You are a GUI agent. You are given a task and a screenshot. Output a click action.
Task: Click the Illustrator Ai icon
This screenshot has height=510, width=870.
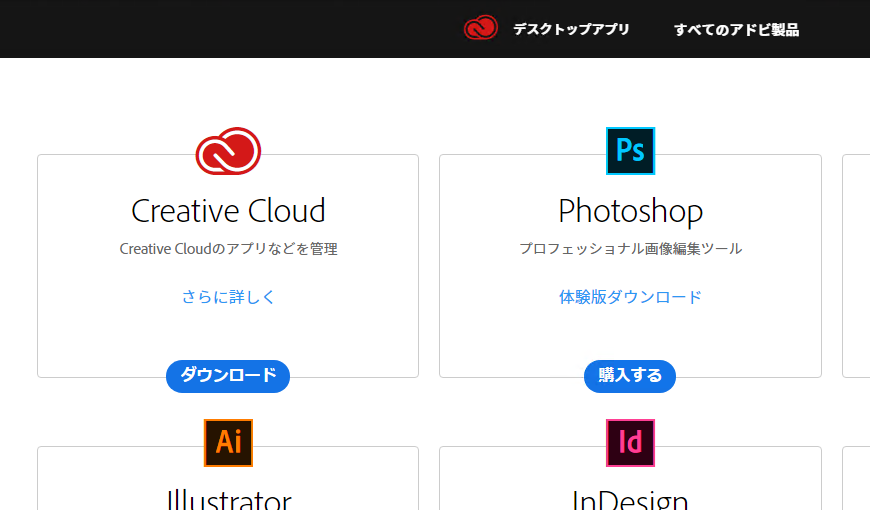click(228, 443)
